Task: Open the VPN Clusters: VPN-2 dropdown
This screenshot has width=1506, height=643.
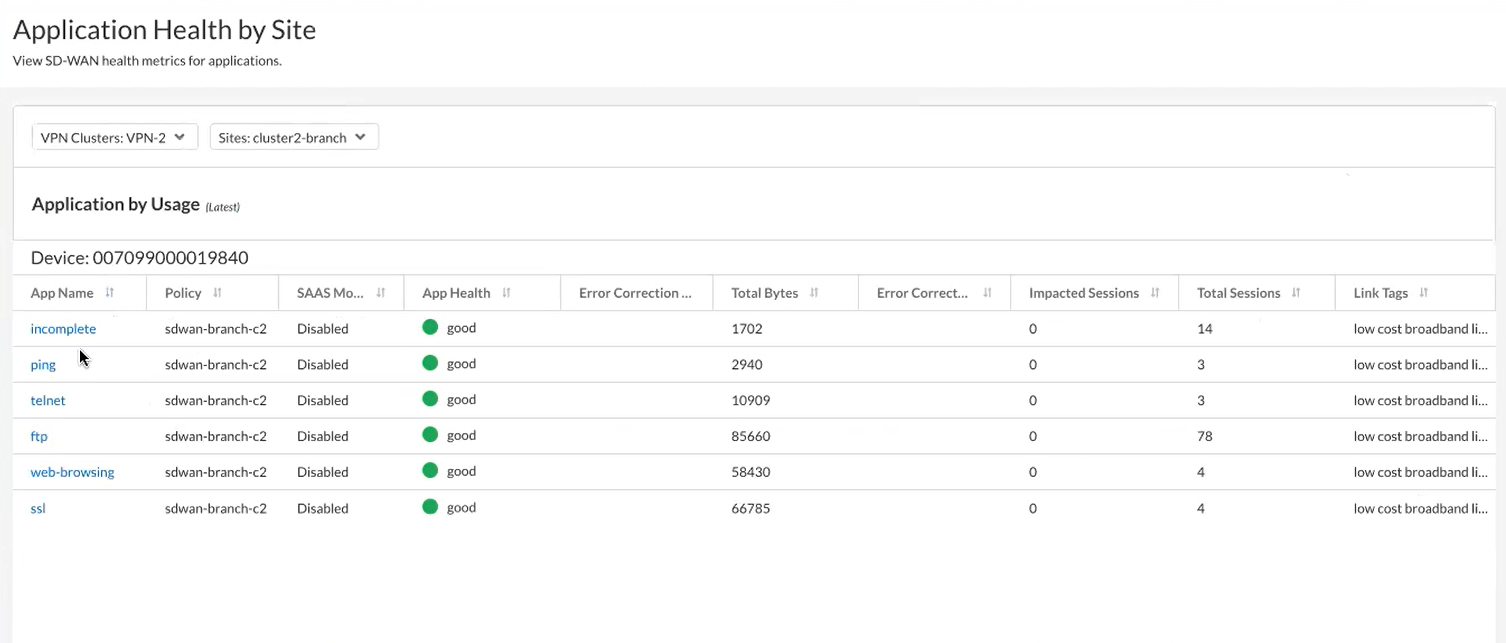Action: tap(114, 137)
